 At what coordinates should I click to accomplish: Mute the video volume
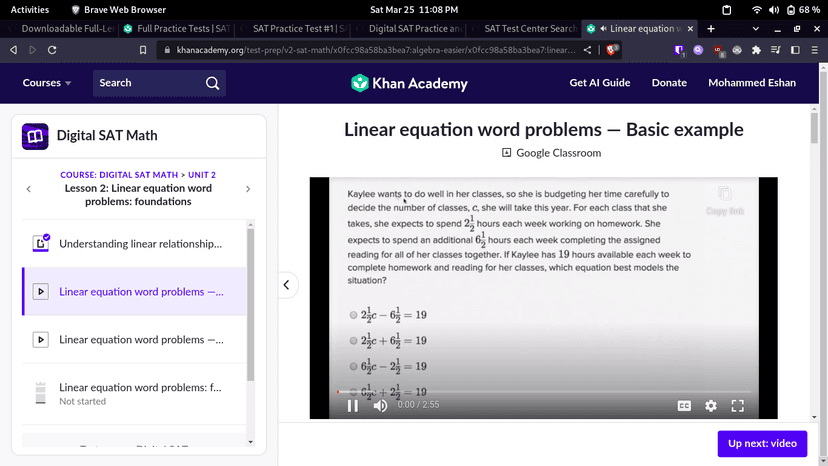coord(380,405)
